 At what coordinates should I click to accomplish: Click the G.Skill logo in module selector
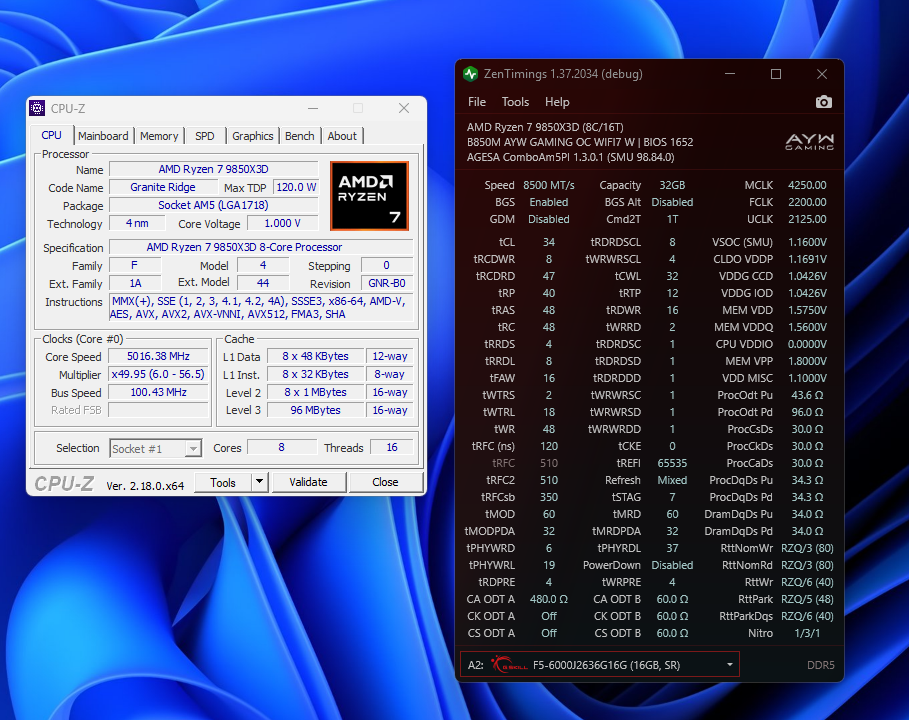point(508,665)
